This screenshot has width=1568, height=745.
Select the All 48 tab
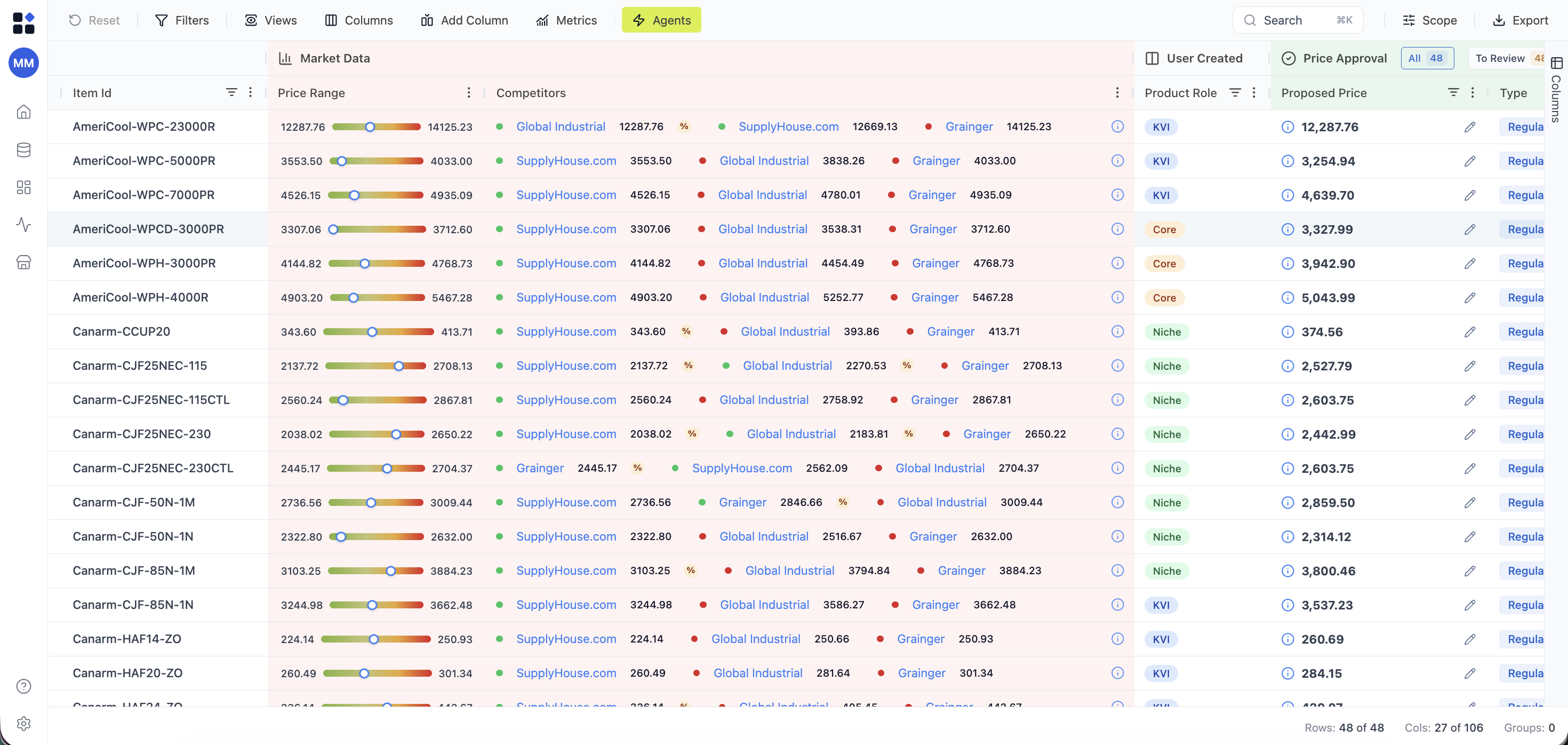[1427, 59]
